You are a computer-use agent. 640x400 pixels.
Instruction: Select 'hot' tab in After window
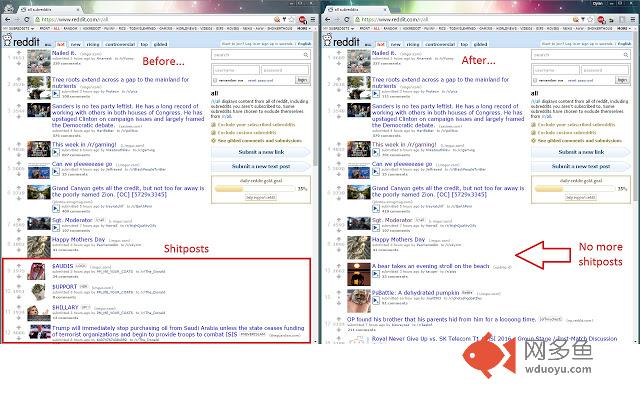[381, 44]
